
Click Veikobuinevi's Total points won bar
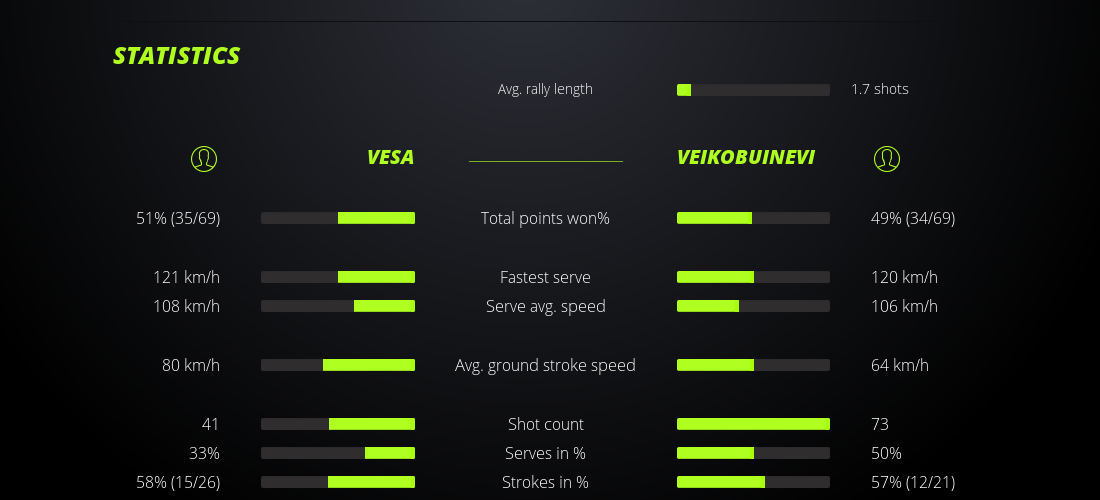coord(753,218)
